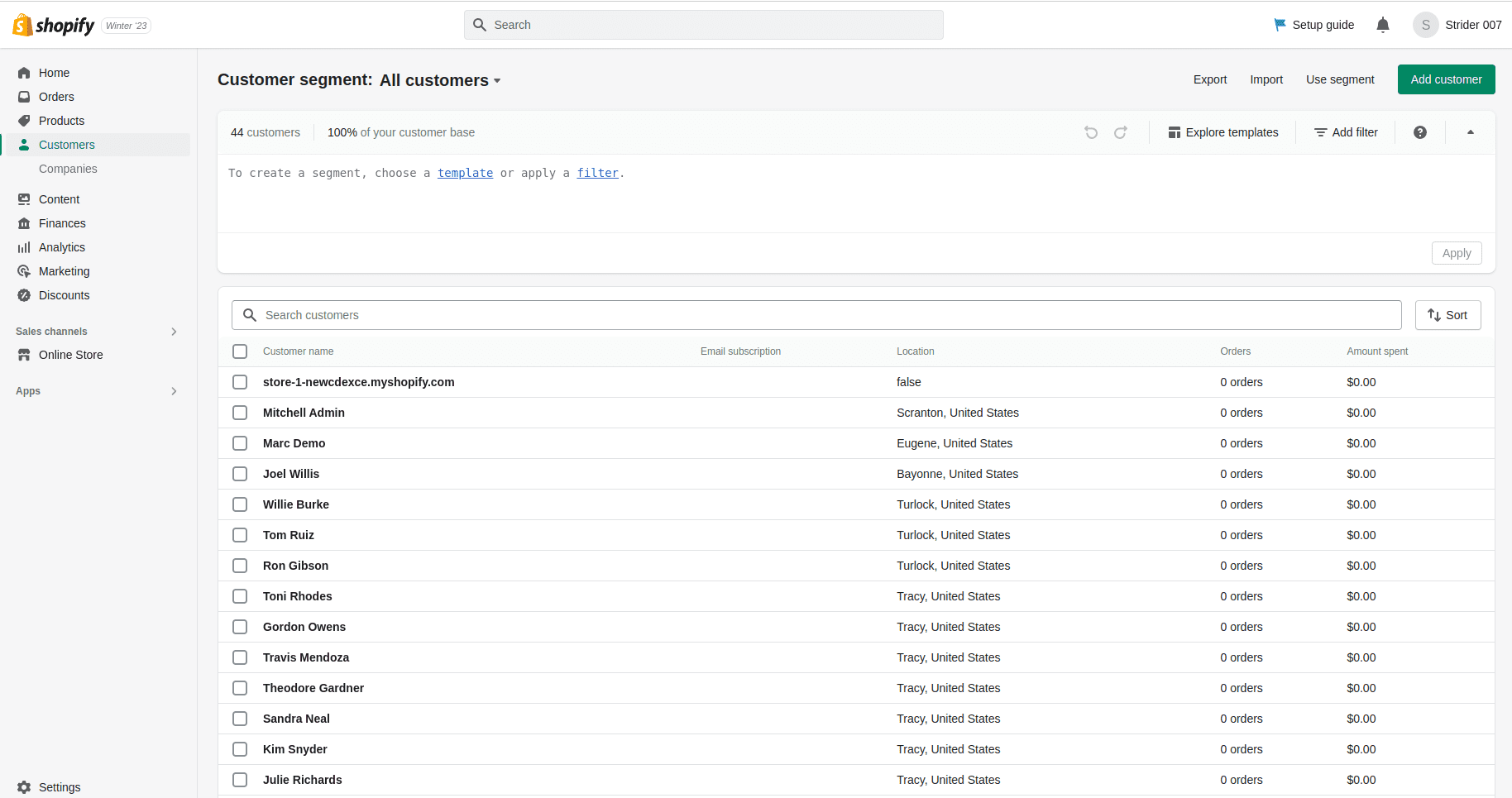
Task: Click the Orders column header
Action: 1235,351
